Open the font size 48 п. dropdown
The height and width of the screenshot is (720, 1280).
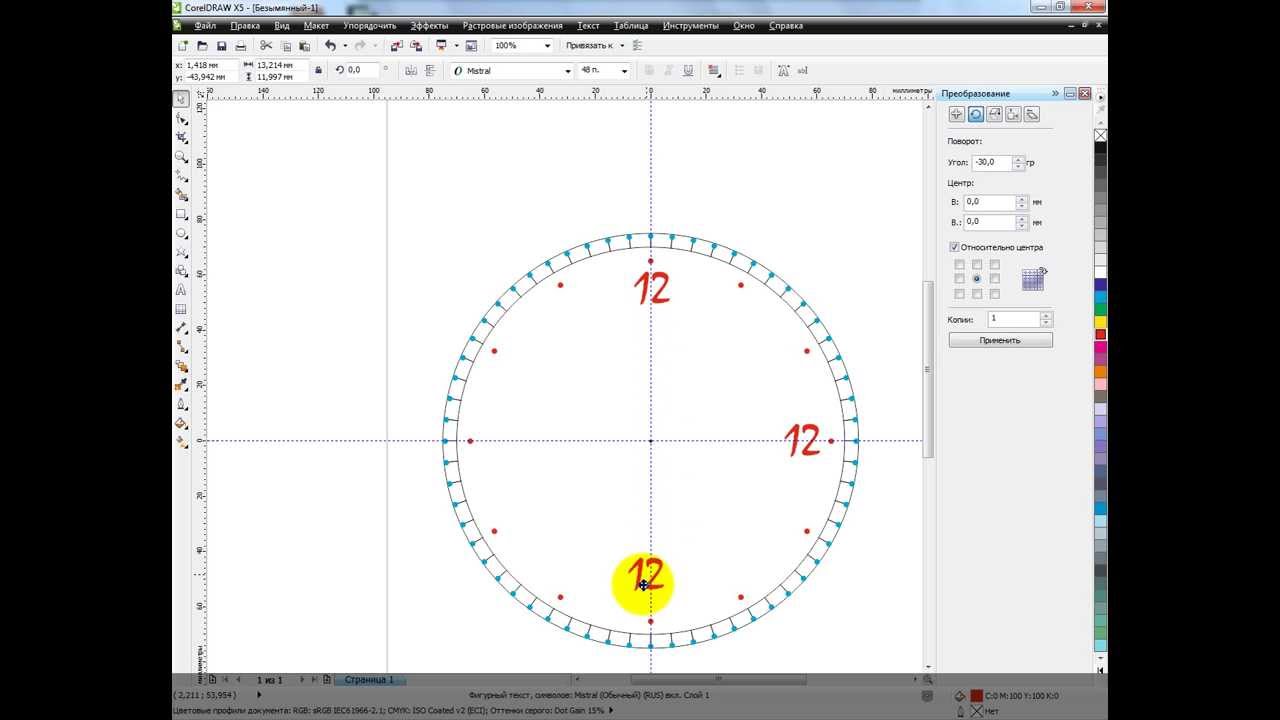pyautogui.click(x=624, y=71)
